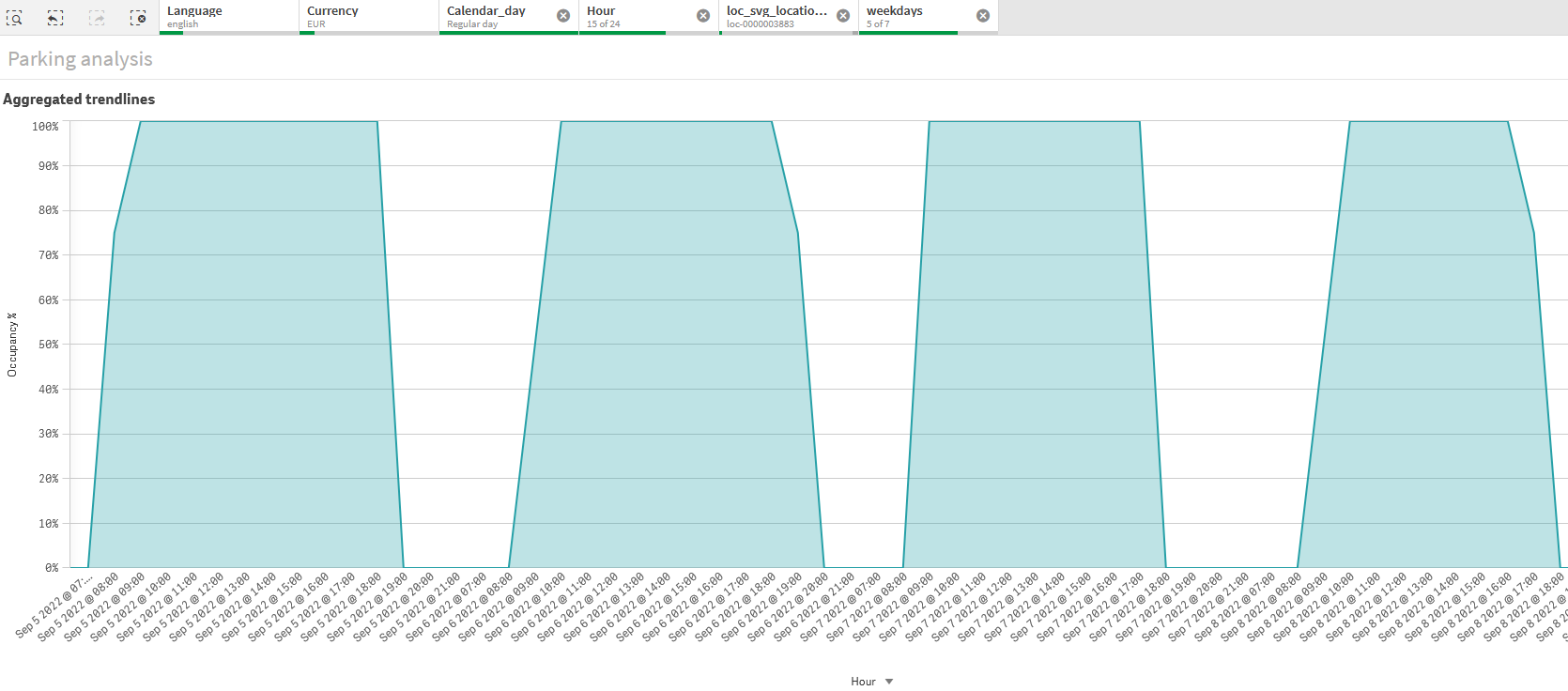The width and height of the screenshot is (1568, 691).
Task: Step back in selections
Action: (x=55, y=18)
